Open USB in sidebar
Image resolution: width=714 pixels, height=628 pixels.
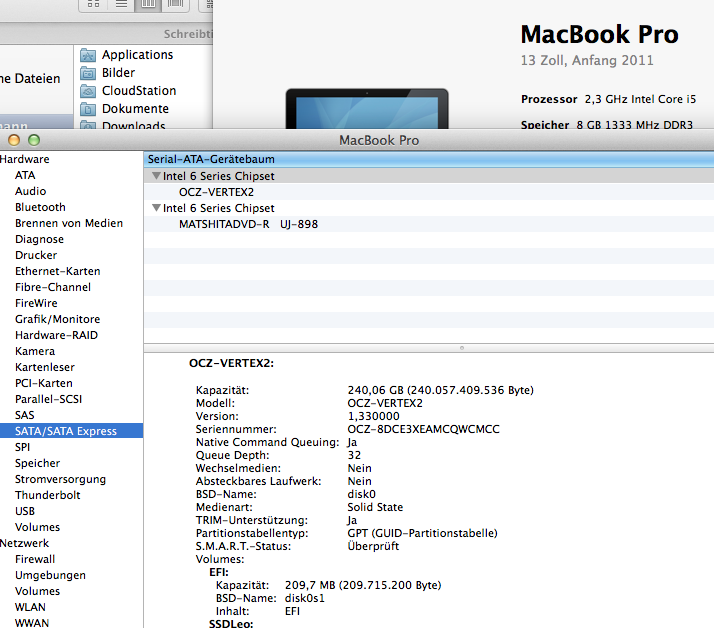click(x=25, y=511)
